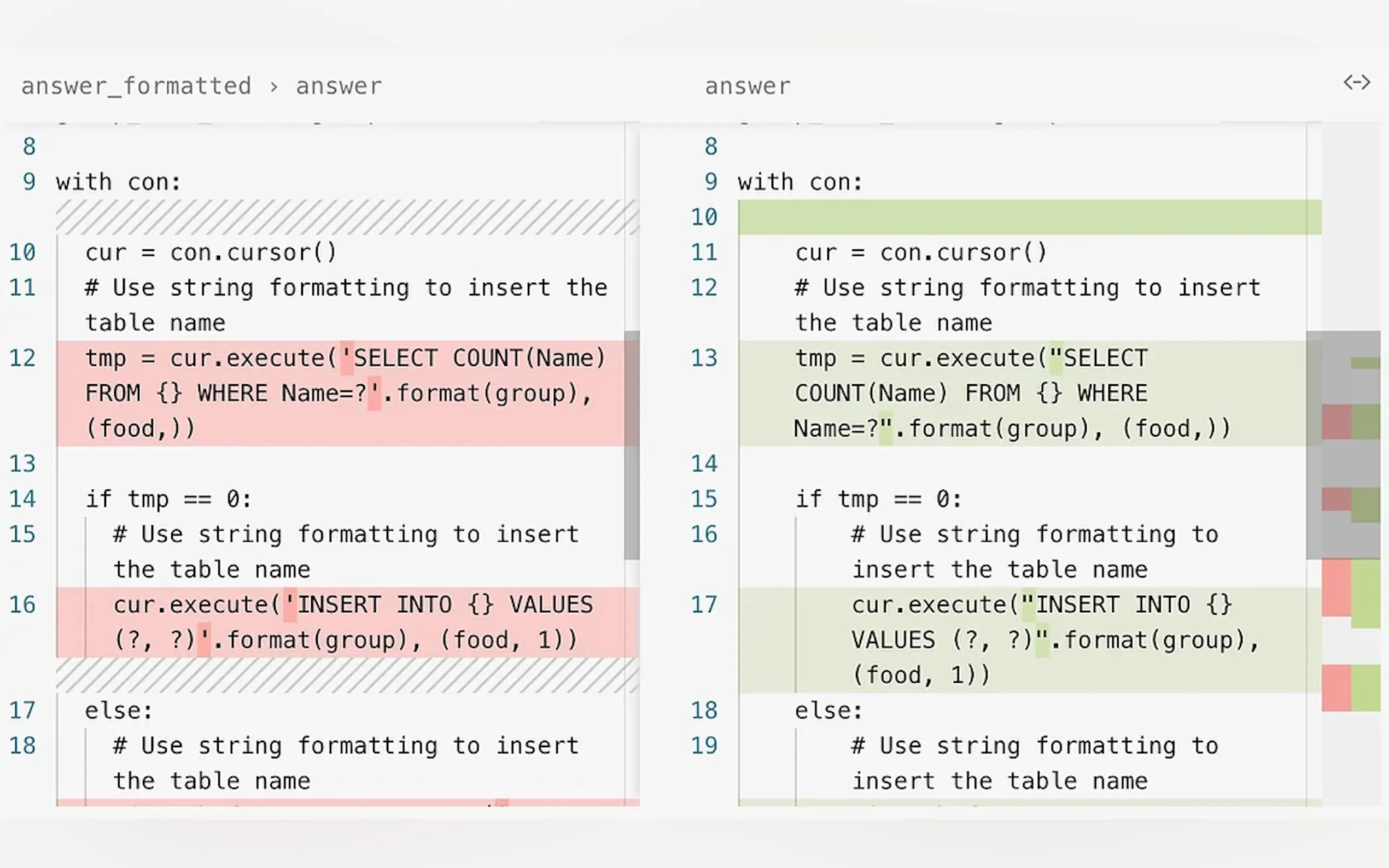Select the answer title above the right pane
Viewport: 1389px width, 868px height.
click(x=747, y=86)
